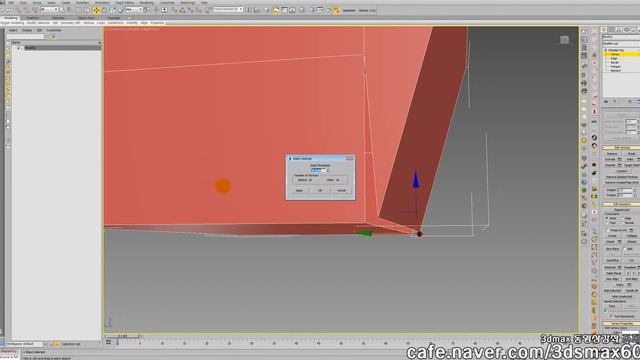This screenshot has width=640, height=360.
Task: Toggle the Full Interactivity checkbox
Action: [611, 316]
